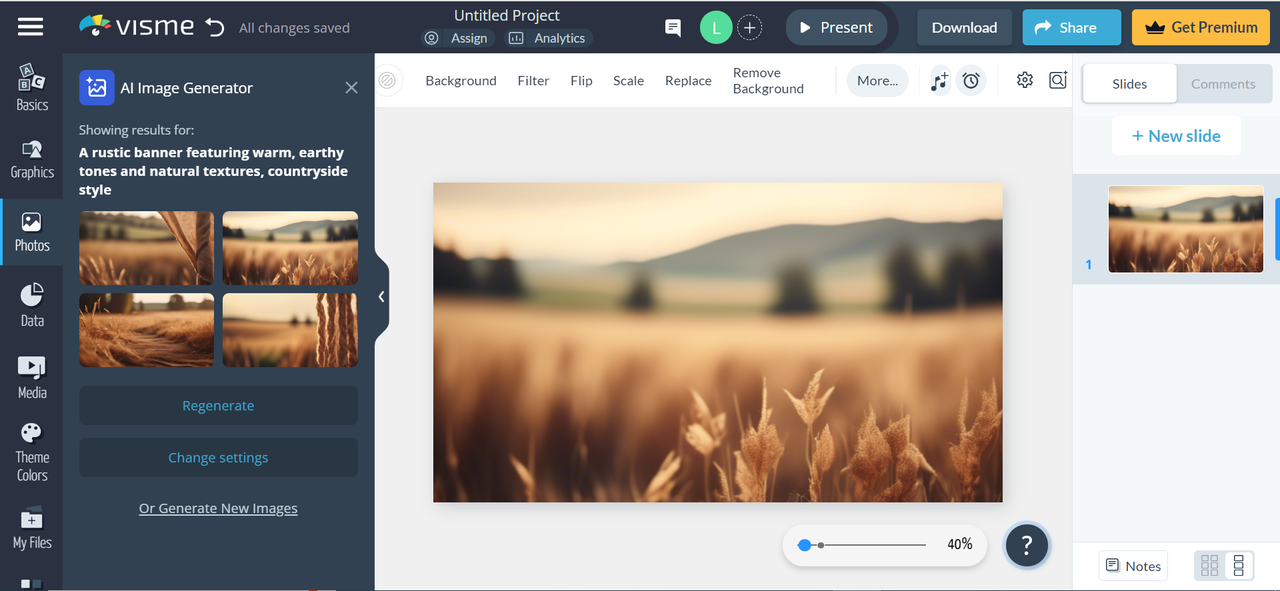Open the Data sidebar panel
Screen dimensions: 1280x591
pos(32,306)
